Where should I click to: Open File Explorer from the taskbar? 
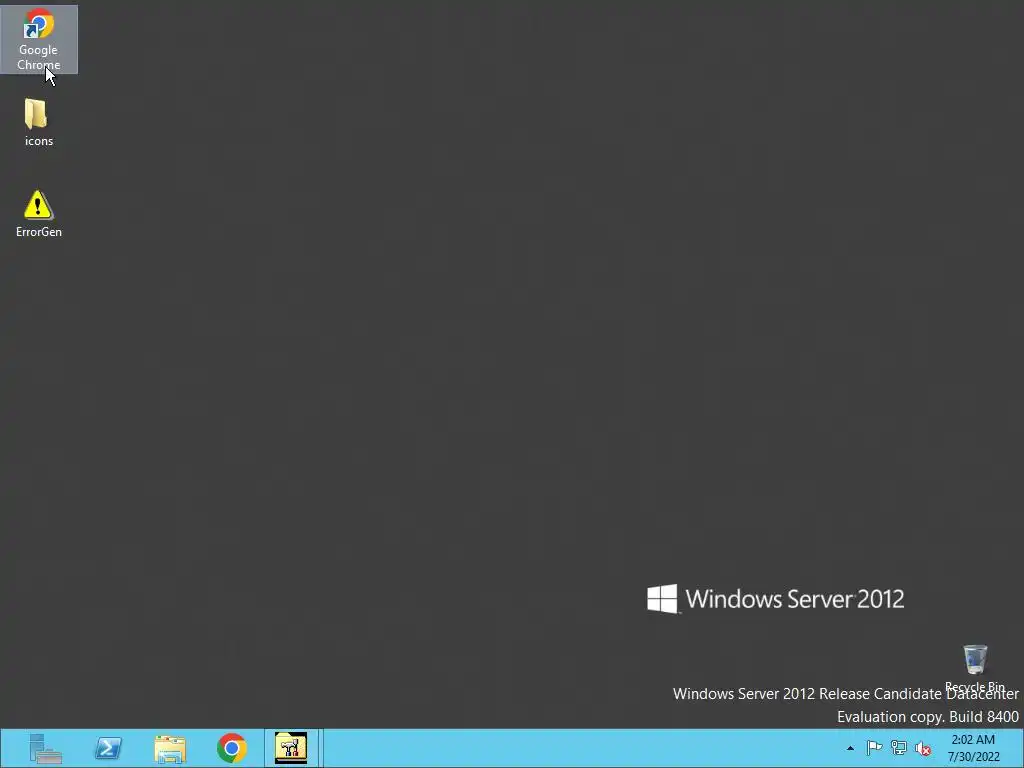coord(170,748)
